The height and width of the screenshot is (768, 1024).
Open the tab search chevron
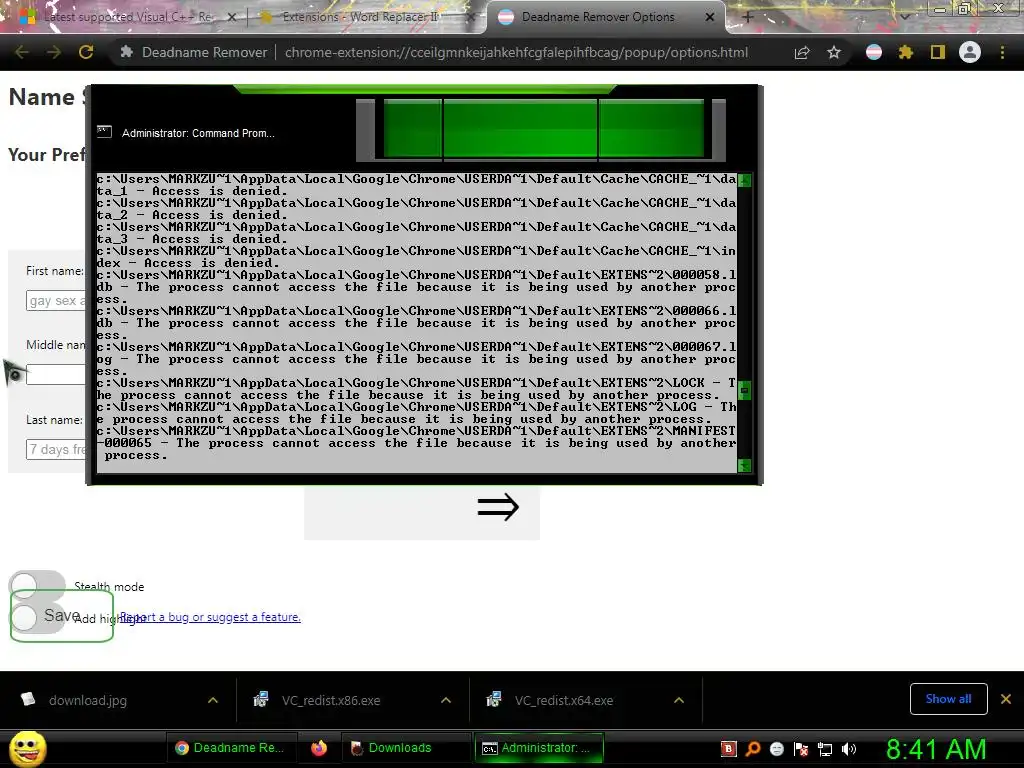(x=905, y=17)
